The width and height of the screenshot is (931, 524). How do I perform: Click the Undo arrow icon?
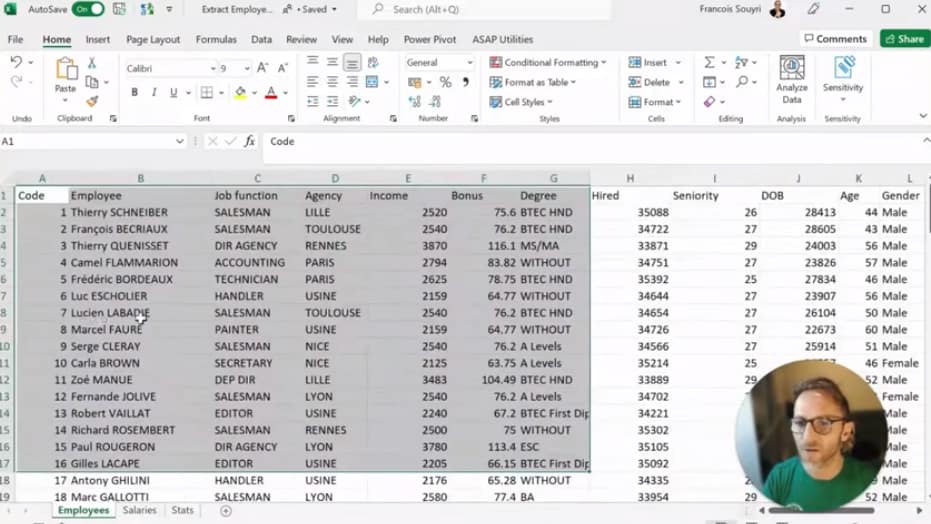[x=16, y=63]
